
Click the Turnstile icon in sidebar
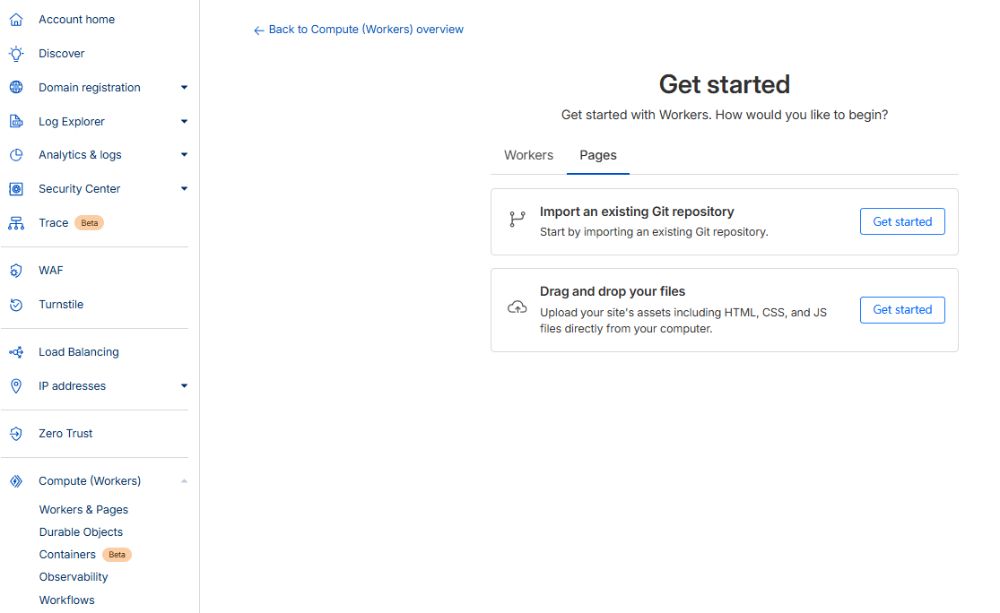pos(16,304)
